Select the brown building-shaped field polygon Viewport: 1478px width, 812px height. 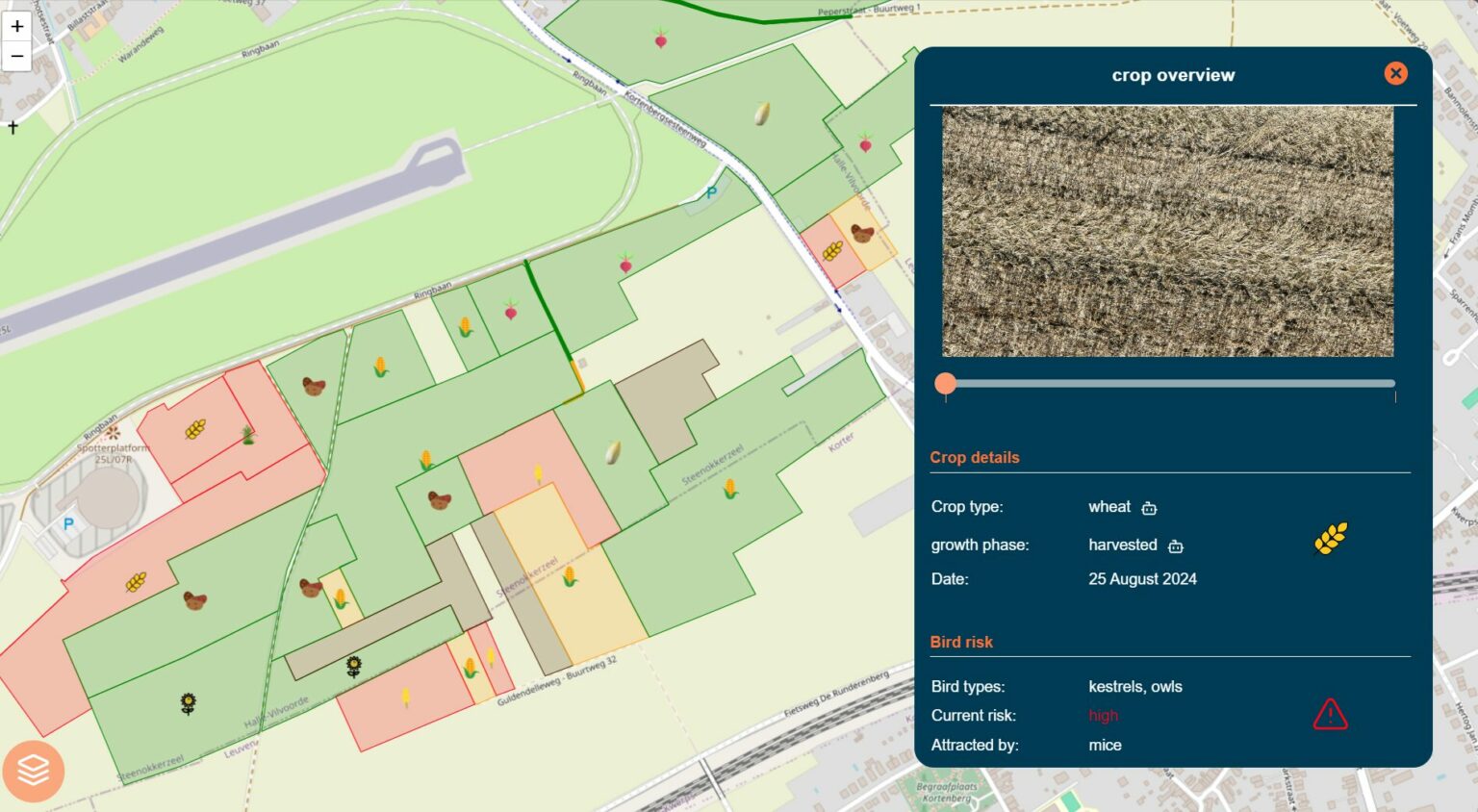coord(667,398)
